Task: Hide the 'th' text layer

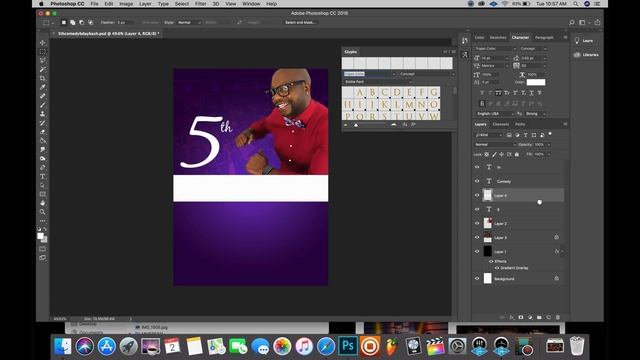Action: (x=477, y=167)
